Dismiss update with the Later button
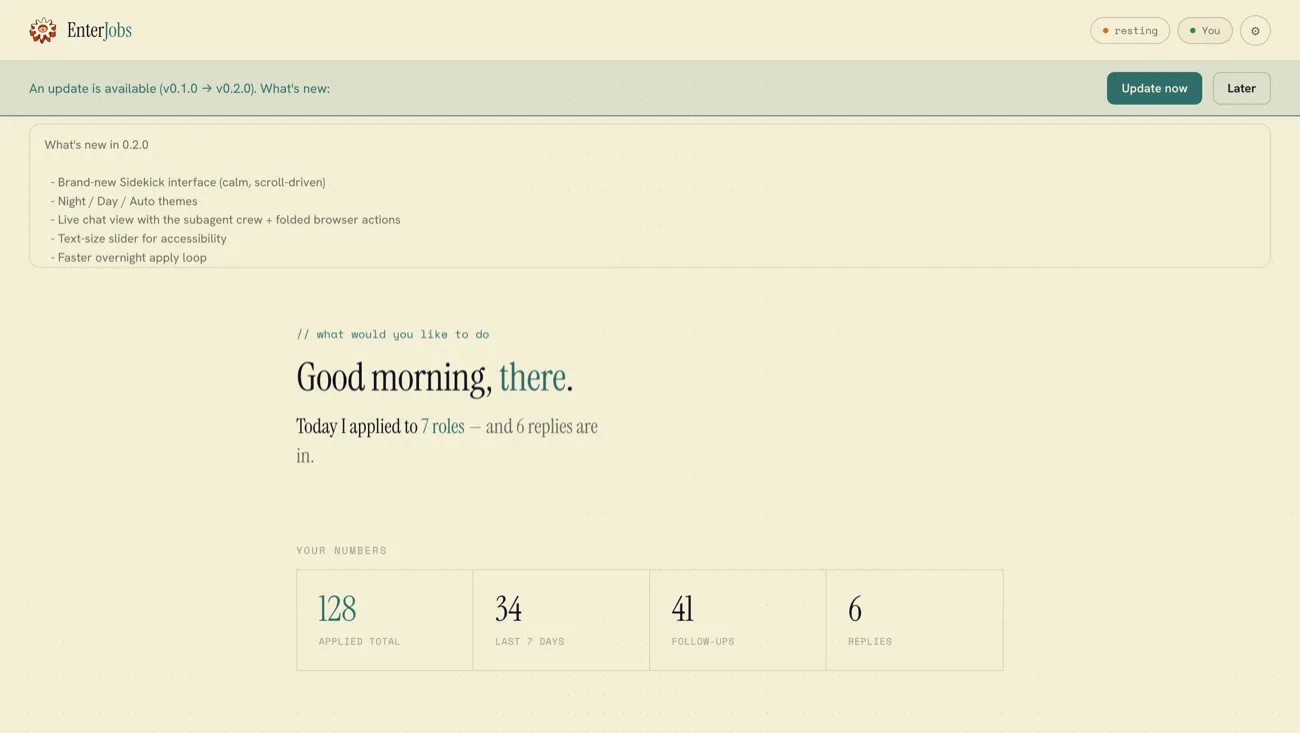The image size is (1300, 733). 1241,88
